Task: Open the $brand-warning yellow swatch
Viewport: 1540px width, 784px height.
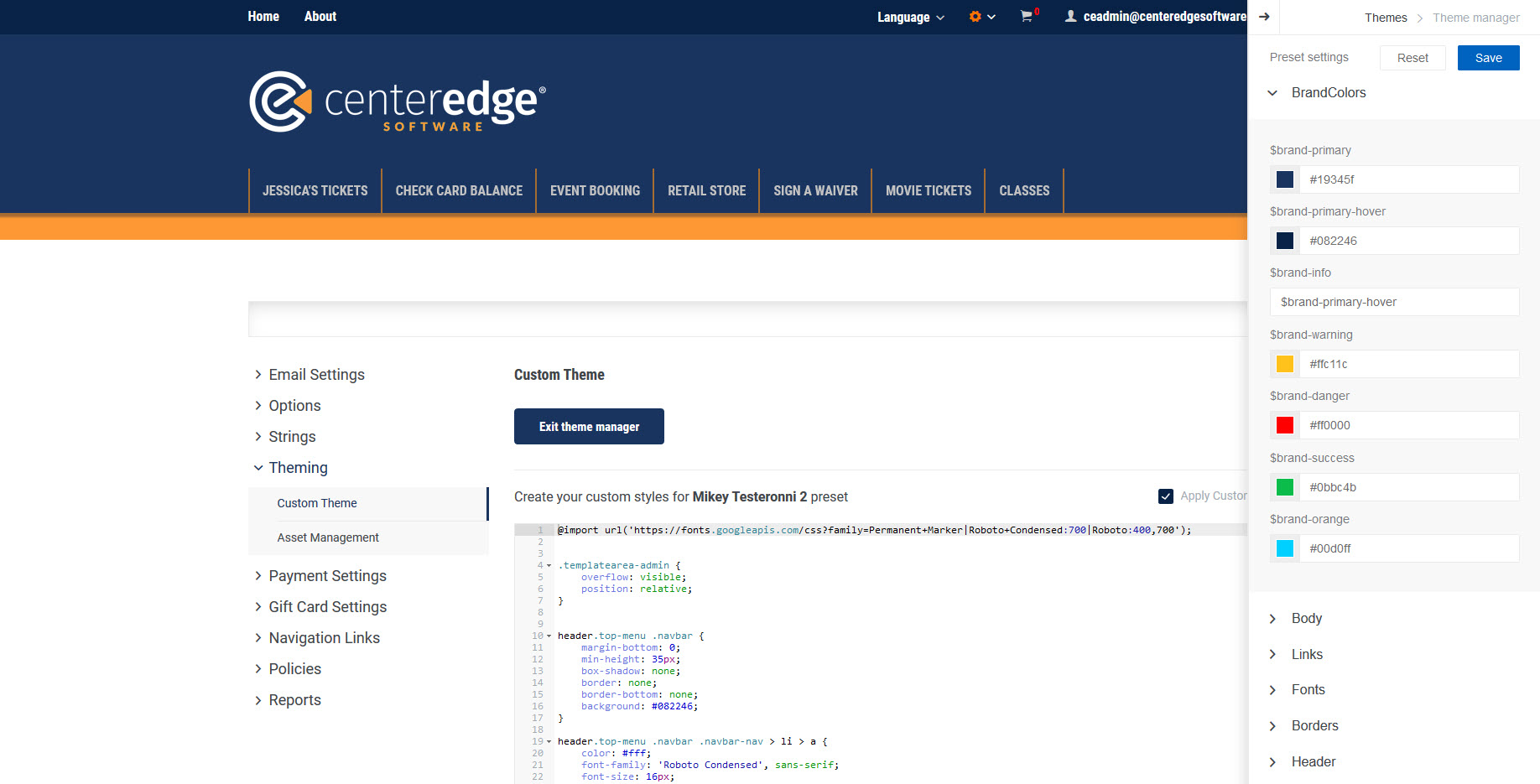Action: [1284, 364]
